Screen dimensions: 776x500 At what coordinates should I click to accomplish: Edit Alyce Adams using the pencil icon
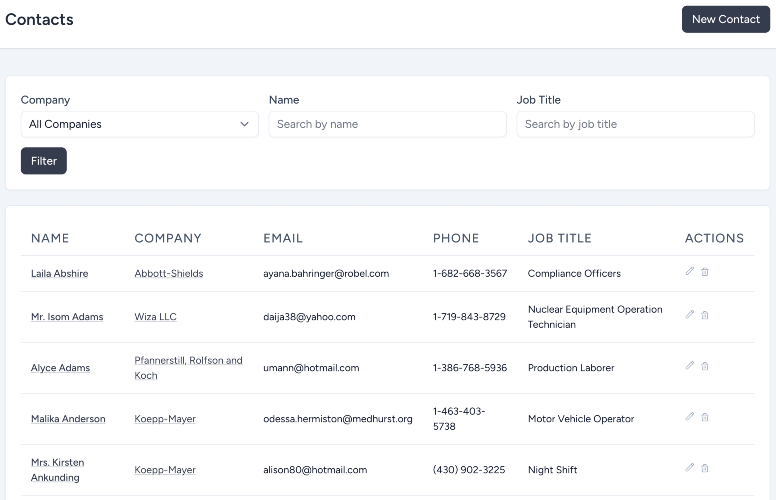coord(689,365)
